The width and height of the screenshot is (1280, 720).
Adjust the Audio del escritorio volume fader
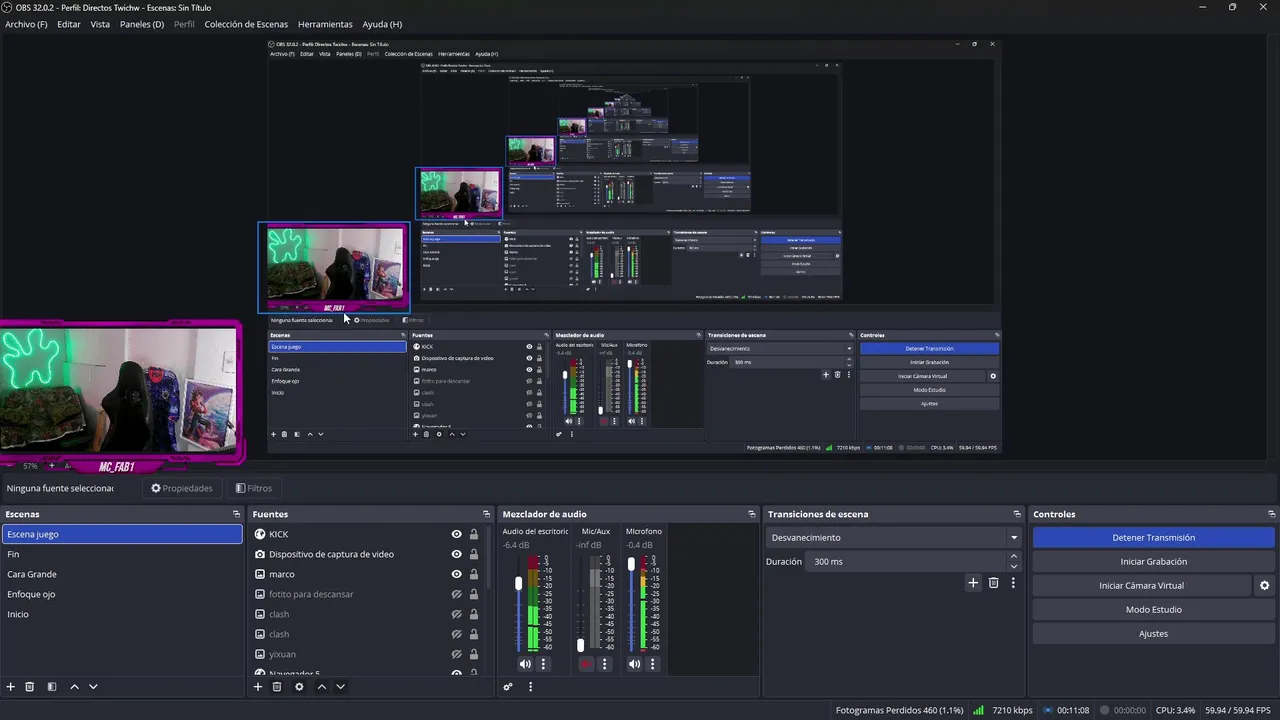(518, 583)
